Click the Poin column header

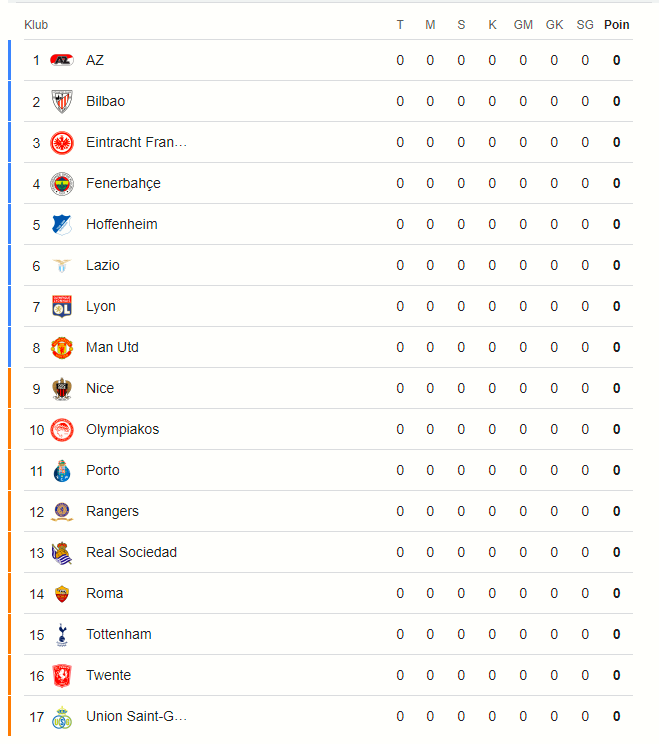pyautogui.click(x=616, y=25)
